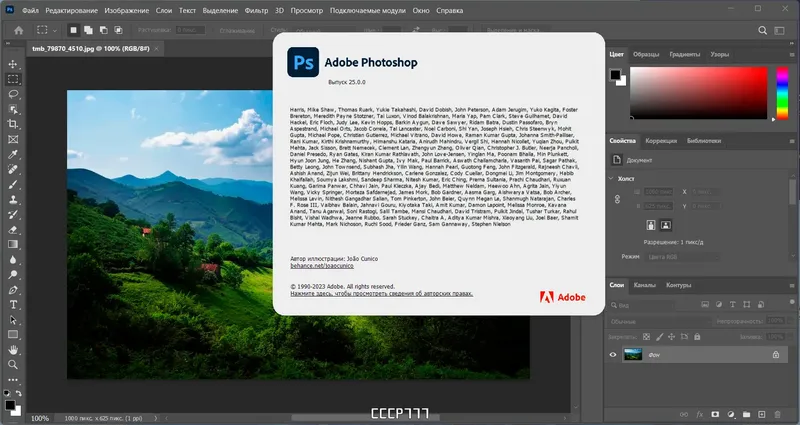Open the Файл menu
This screenshot has width=800, height=425.
point(30,10)
